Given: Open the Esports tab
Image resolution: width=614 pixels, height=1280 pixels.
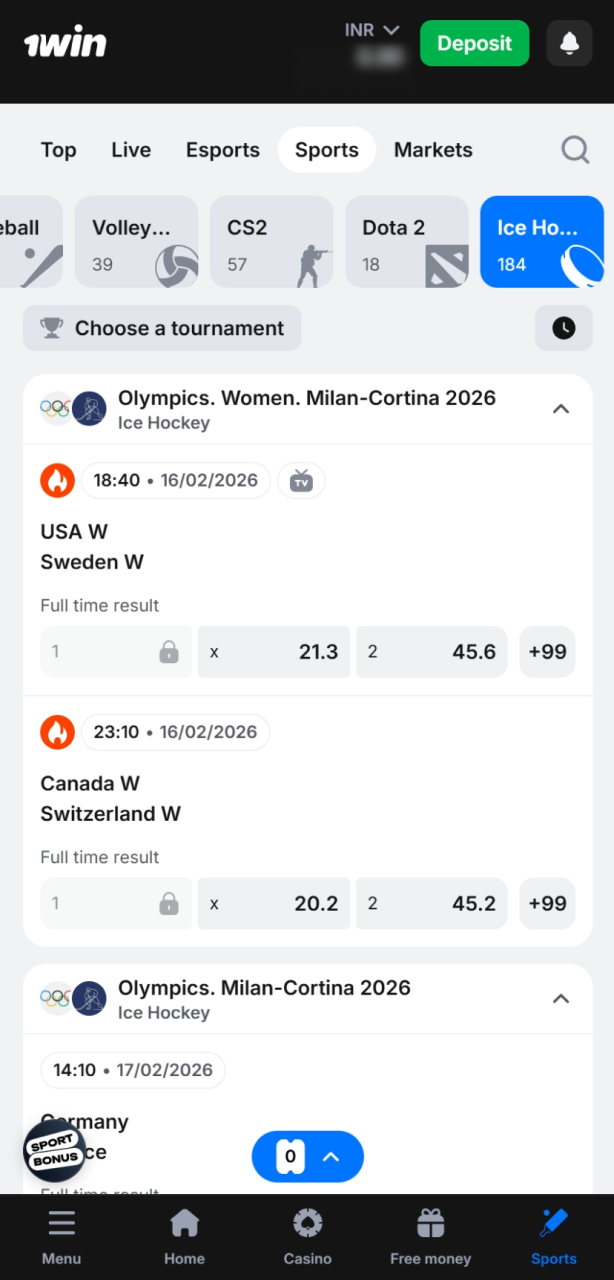Looking at the screenshot, I should click(x=222, y=149).
